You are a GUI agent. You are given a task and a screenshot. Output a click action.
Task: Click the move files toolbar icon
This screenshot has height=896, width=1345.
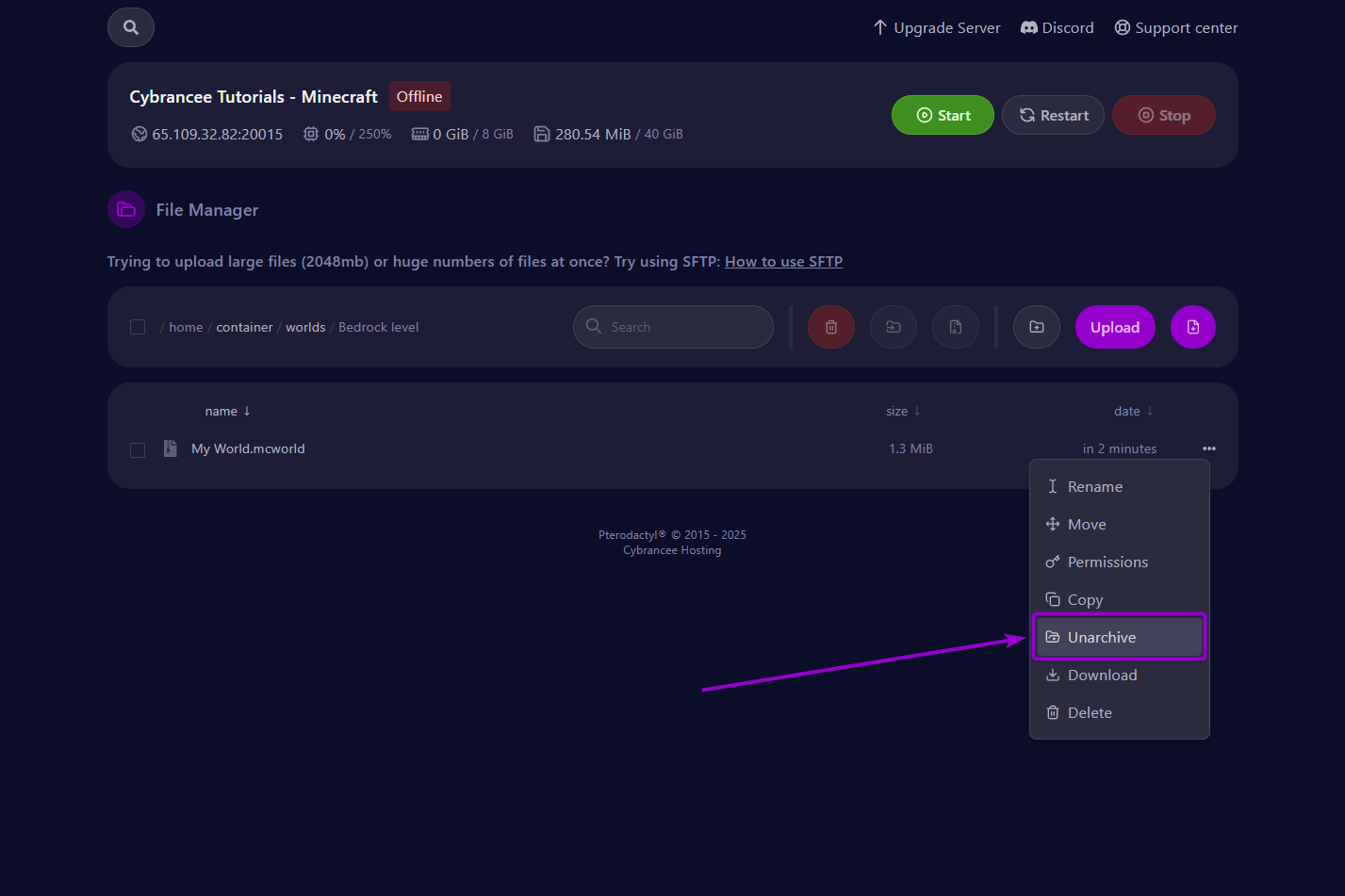893,327
